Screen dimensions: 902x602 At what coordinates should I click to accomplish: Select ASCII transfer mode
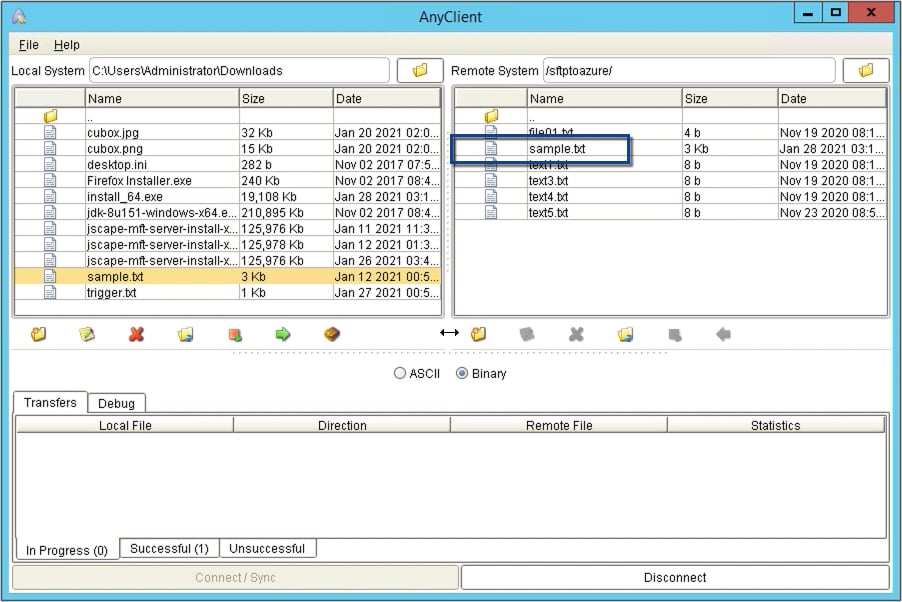pyautogui.click(x=400, y=373)
